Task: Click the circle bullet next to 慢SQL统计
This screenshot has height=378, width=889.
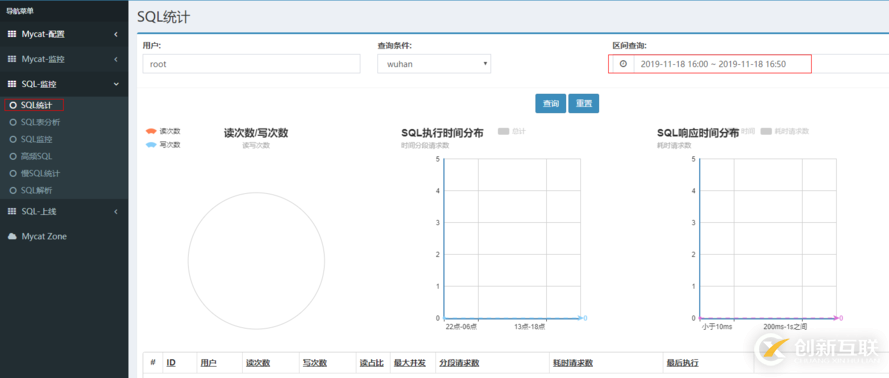Action: (x=13, y=173)
